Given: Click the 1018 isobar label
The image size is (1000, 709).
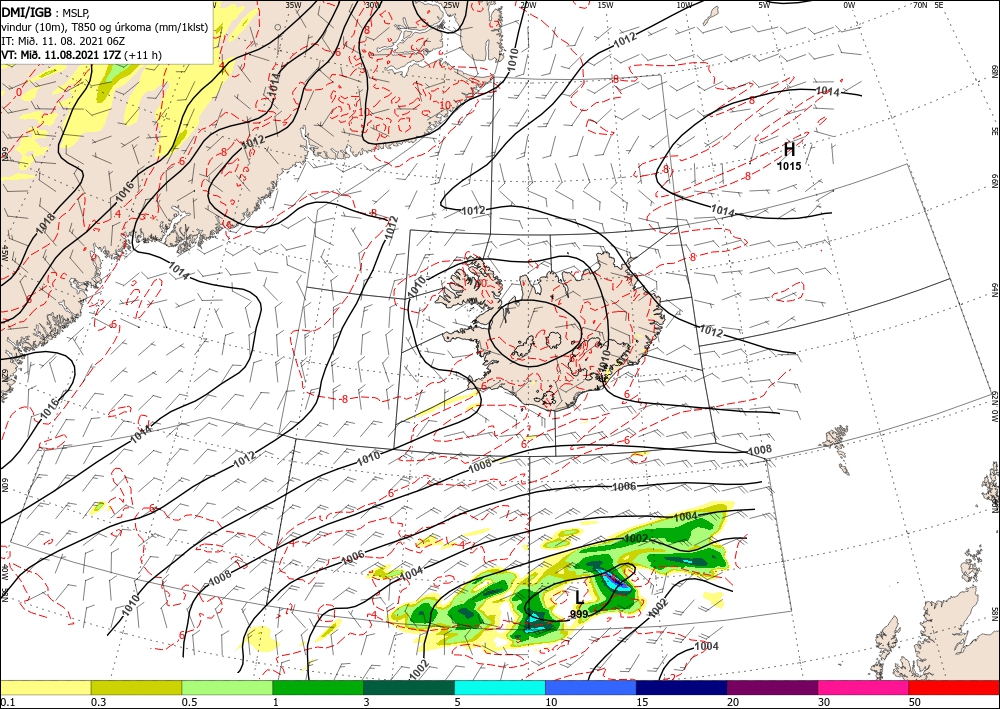Looking at the screenshot, I should tap(47, 223).
